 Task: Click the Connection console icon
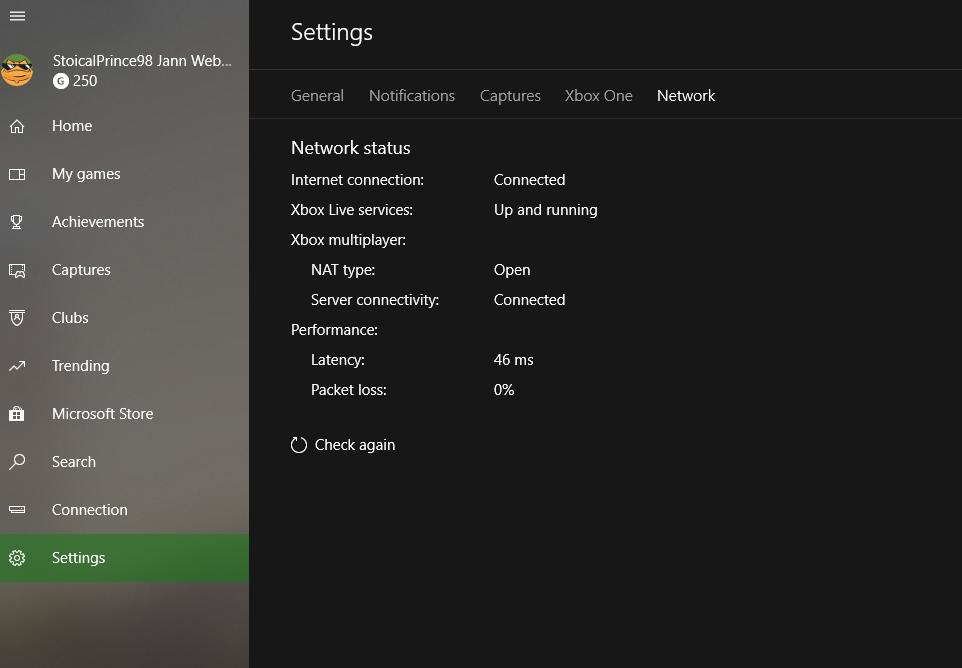click(x=17, y=510)
